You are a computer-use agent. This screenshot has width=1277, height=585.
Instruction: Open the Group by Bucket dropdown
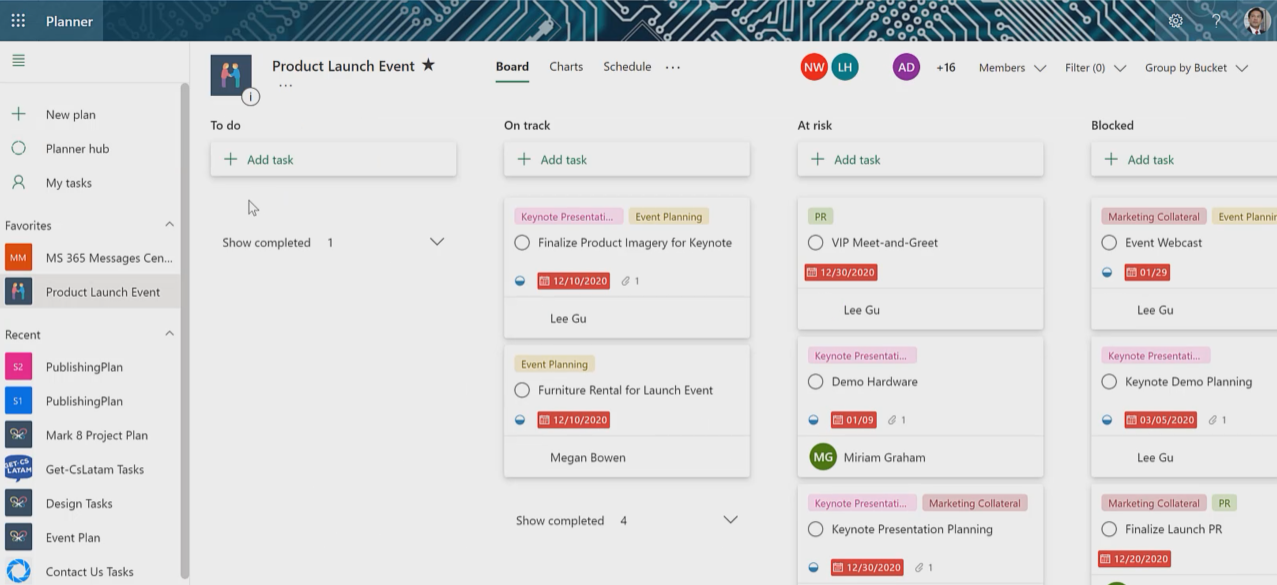[1196, 68]
